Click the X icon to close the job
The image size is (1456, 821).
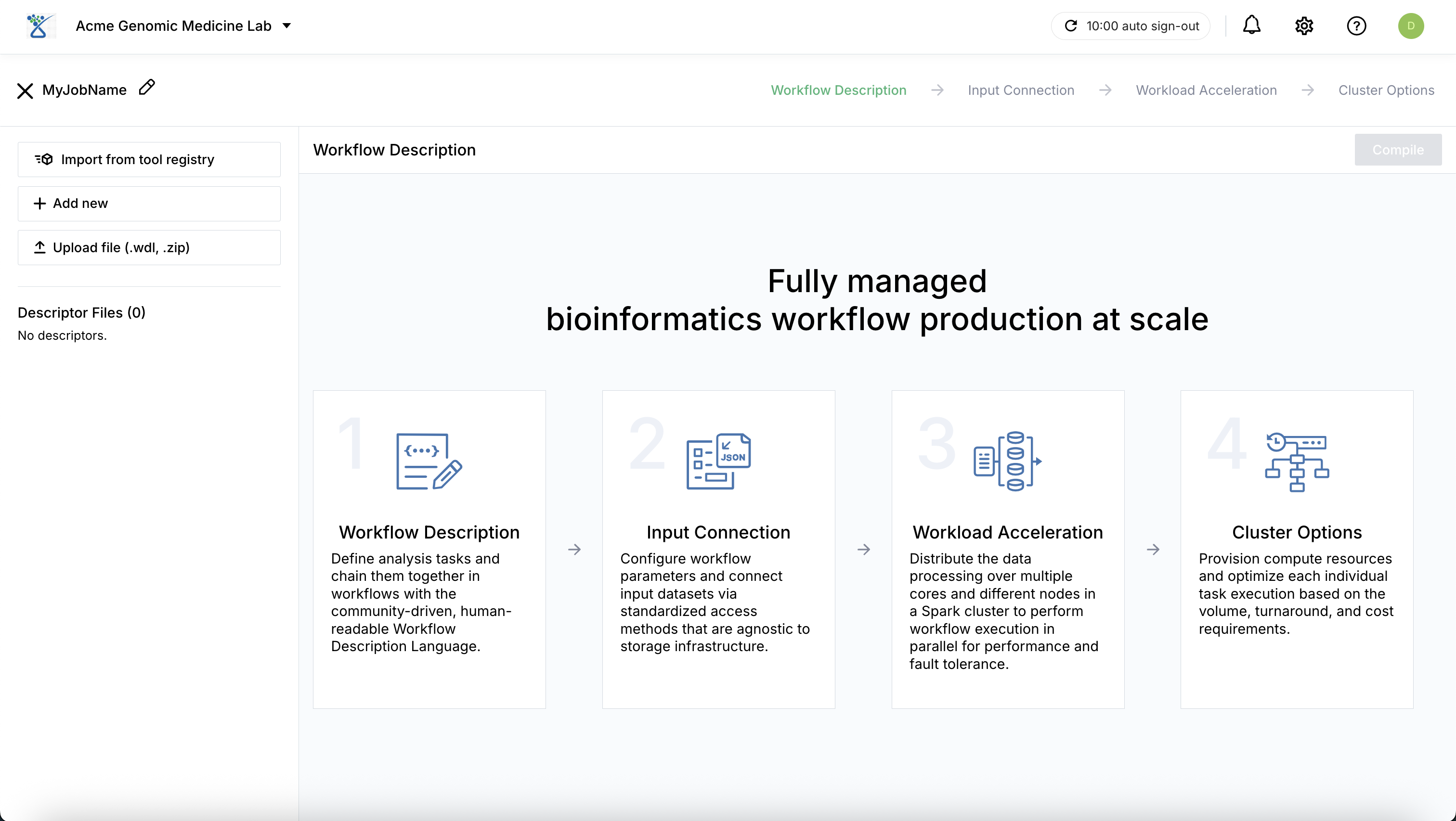(25, 90)
